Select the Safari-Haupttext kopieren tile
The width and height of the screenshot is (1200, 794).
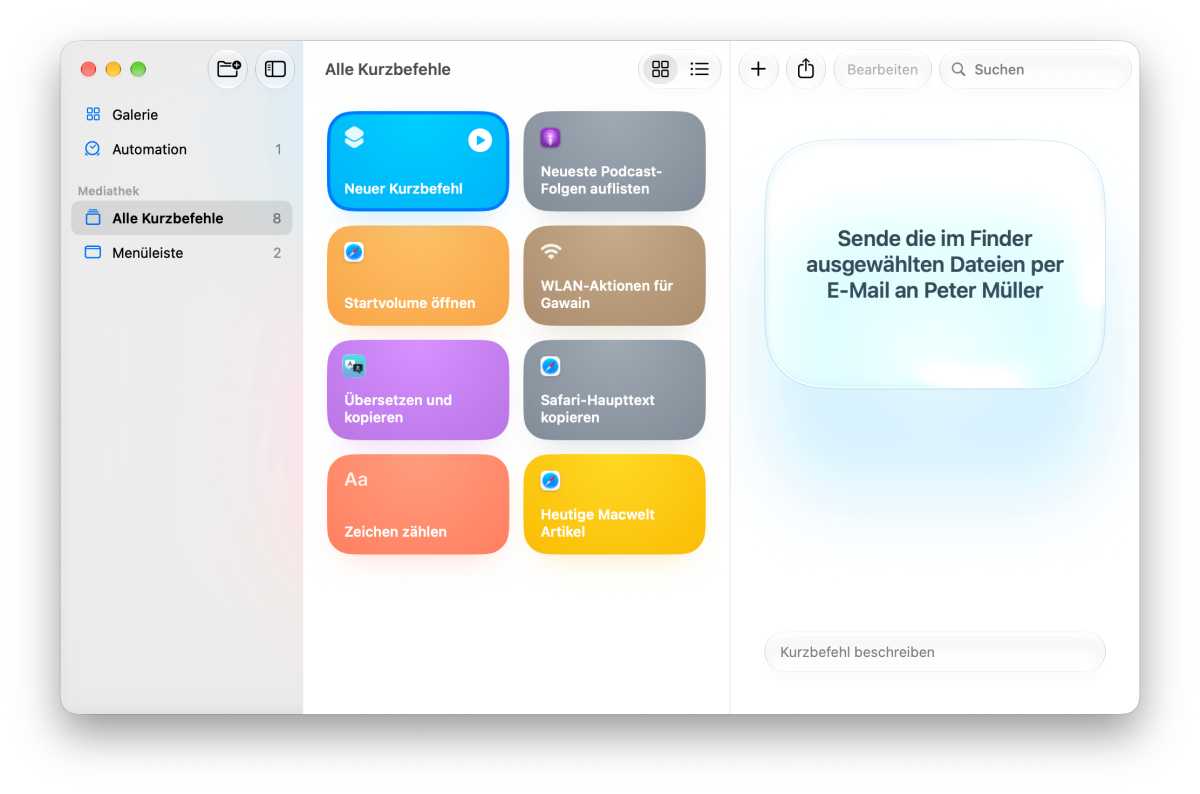(614, 390)
